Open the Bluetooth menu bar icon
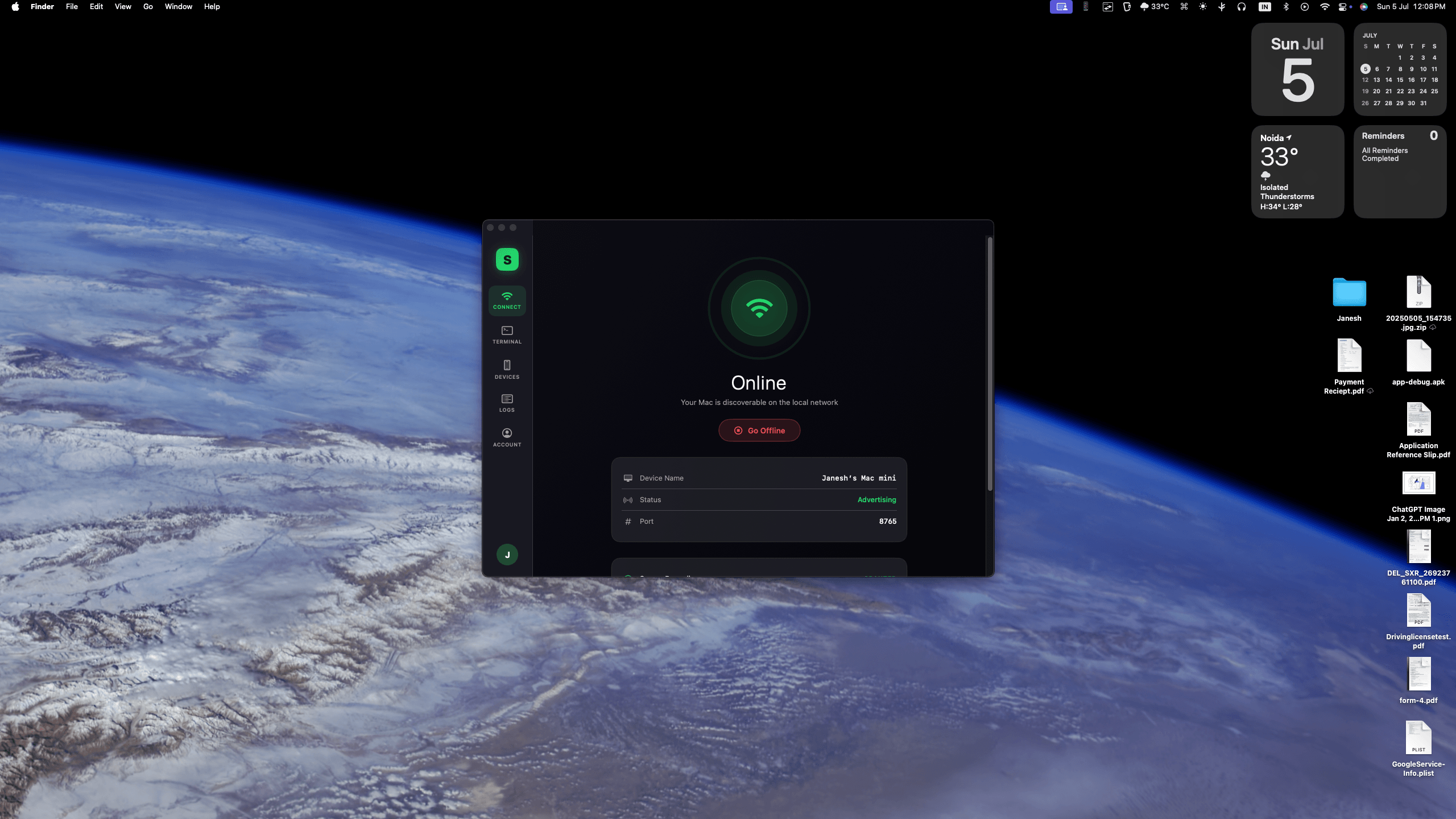 tap(1286, 7)
